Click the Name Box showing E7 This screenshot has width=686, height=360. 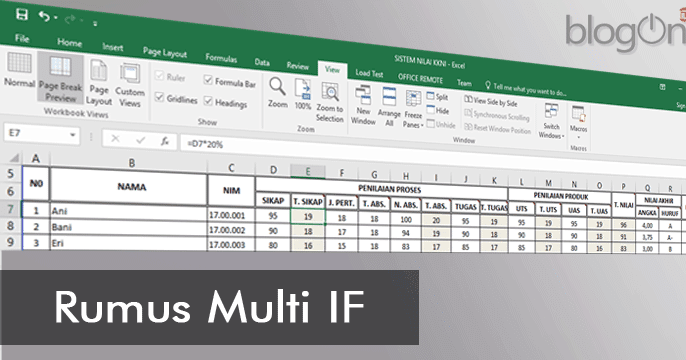36,133
